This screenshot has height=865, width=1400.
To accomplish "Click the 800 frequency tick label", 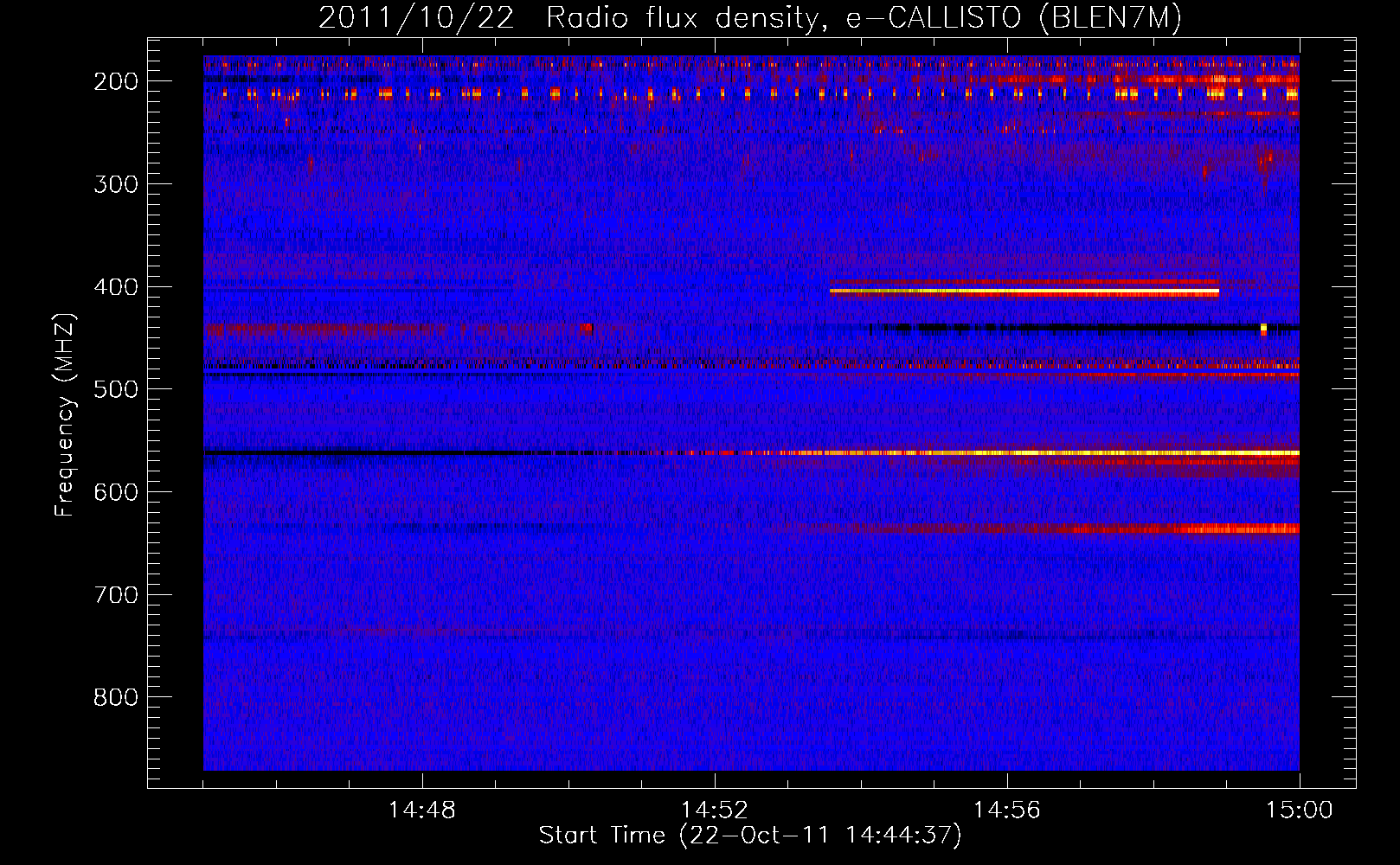I will [x=116, y=697].
